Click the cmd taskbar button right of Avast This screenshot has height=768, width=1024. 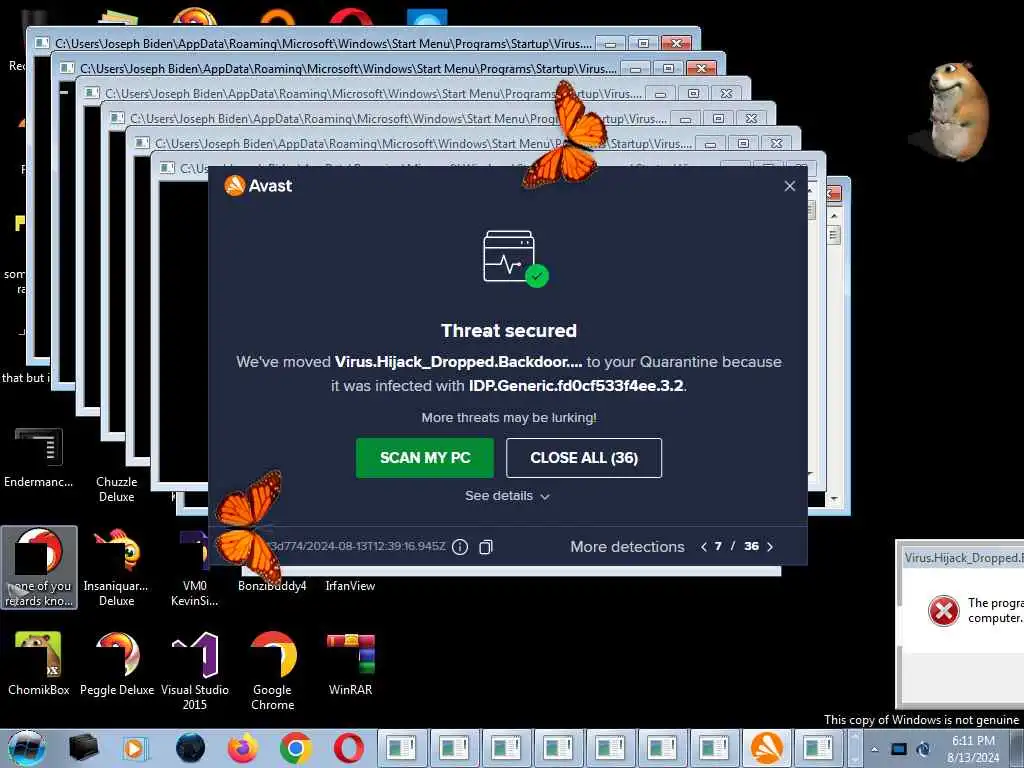819,748
